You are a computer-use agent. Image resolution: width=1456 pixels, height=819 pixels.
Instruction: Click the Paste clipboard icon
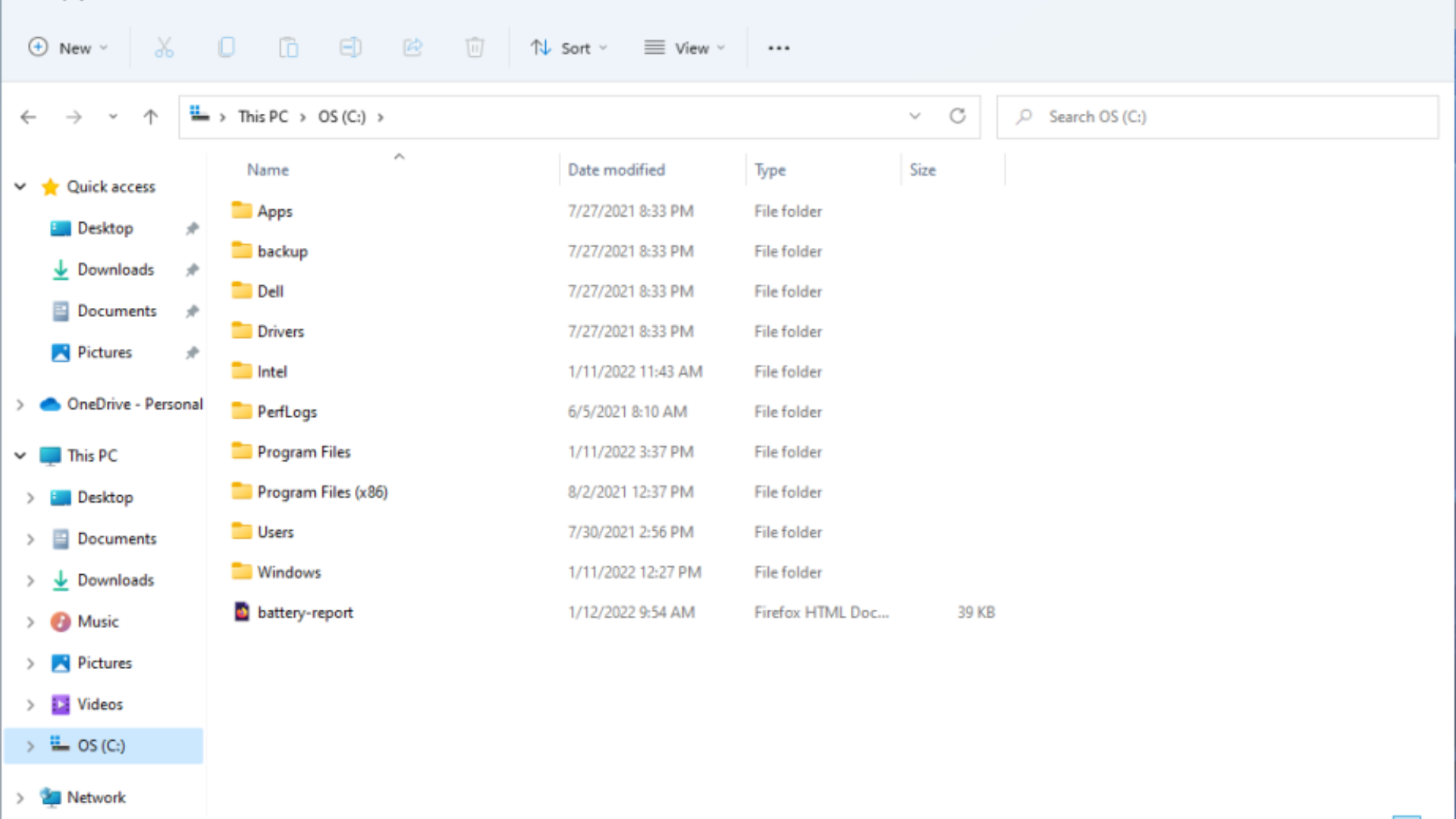coord(288,48)
